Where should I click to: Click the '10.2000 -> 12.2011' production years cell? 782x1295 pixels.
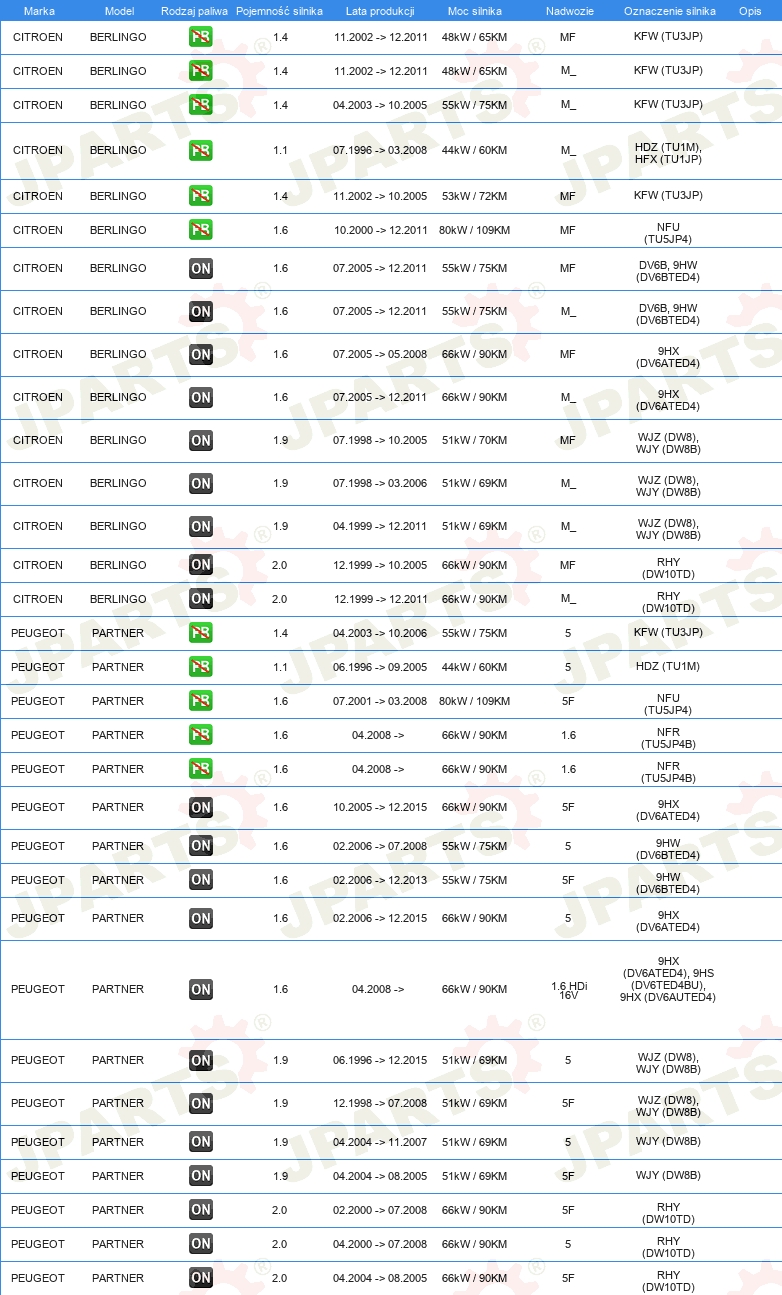click(380, 230)
